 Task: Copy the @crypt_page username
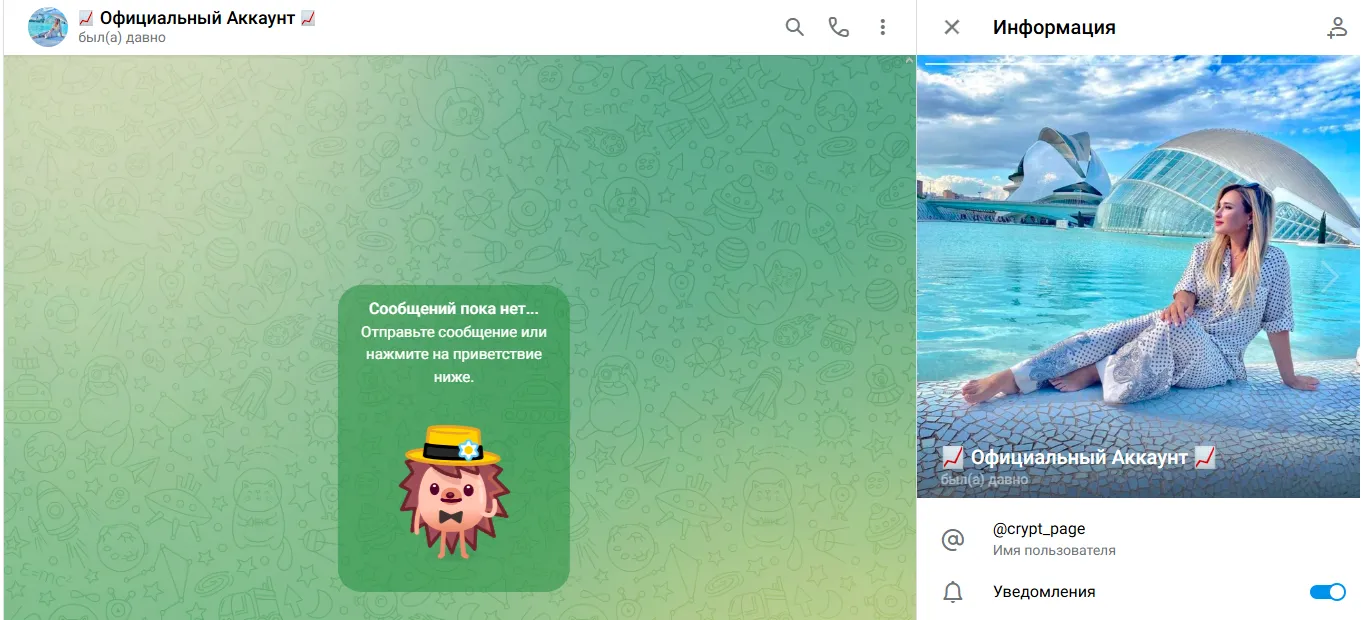(x=1039, y=529)
